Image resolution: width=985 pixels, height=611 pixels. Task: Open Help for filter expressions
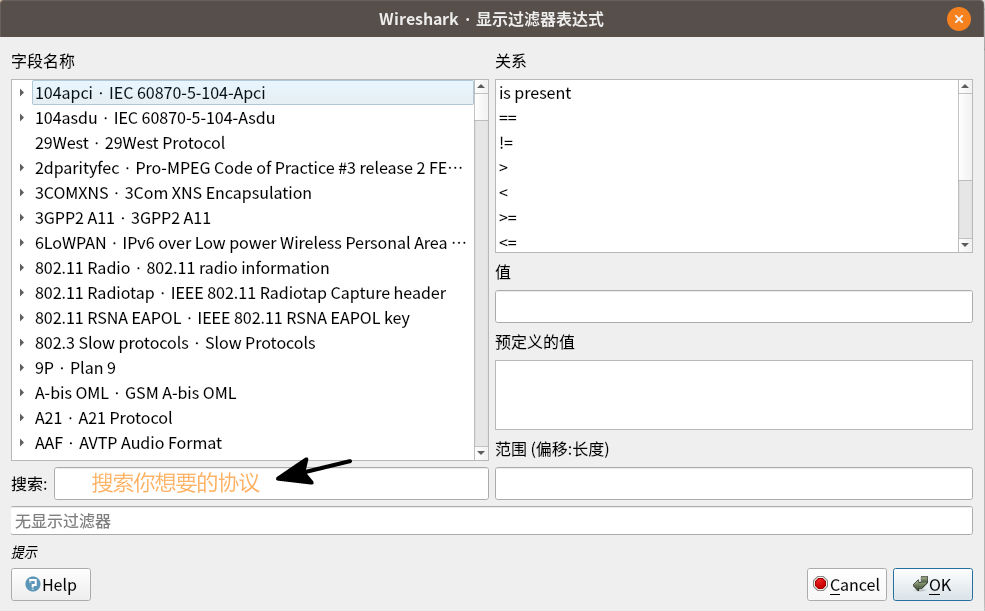[x=51, y=585]
